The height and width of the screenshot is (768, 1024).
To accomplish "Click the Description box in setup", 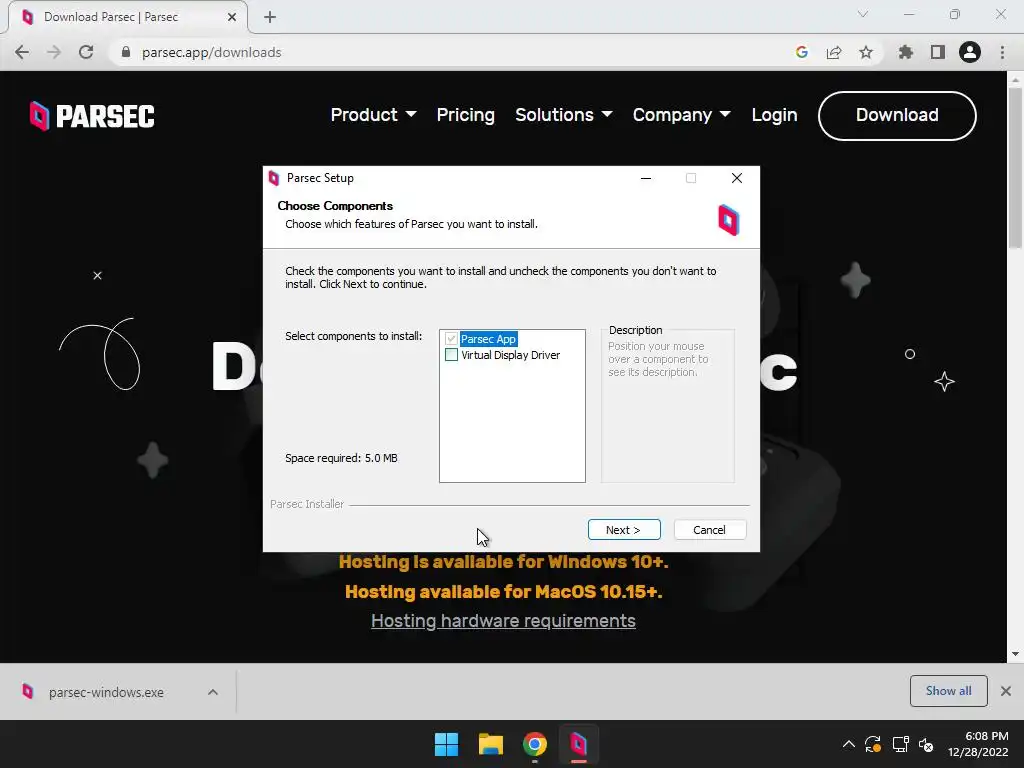I will point(667,405).
